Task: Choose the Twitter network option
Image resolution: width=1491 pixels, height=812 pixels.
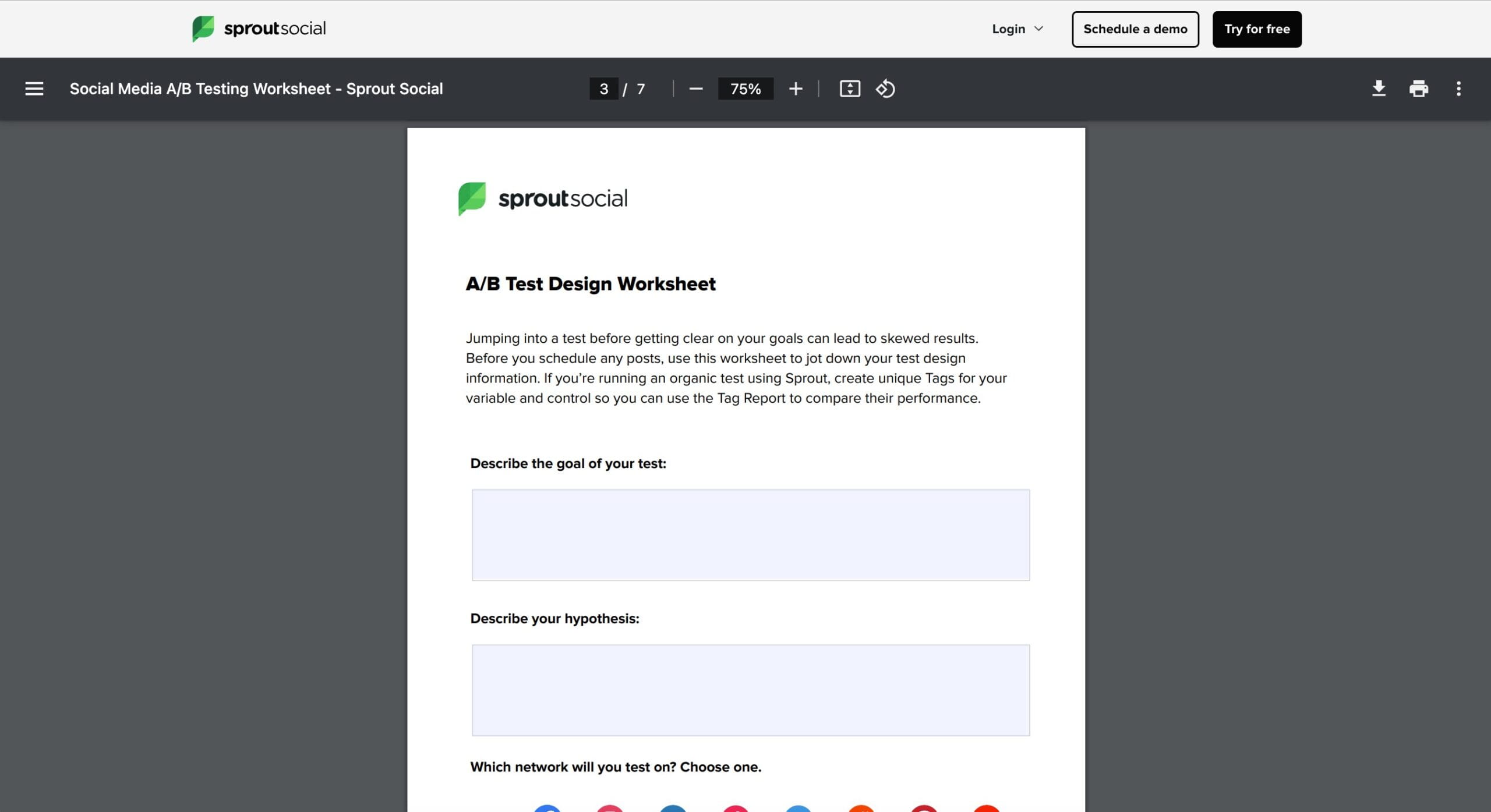Action: pyautogui.click(x=799, y=808)
